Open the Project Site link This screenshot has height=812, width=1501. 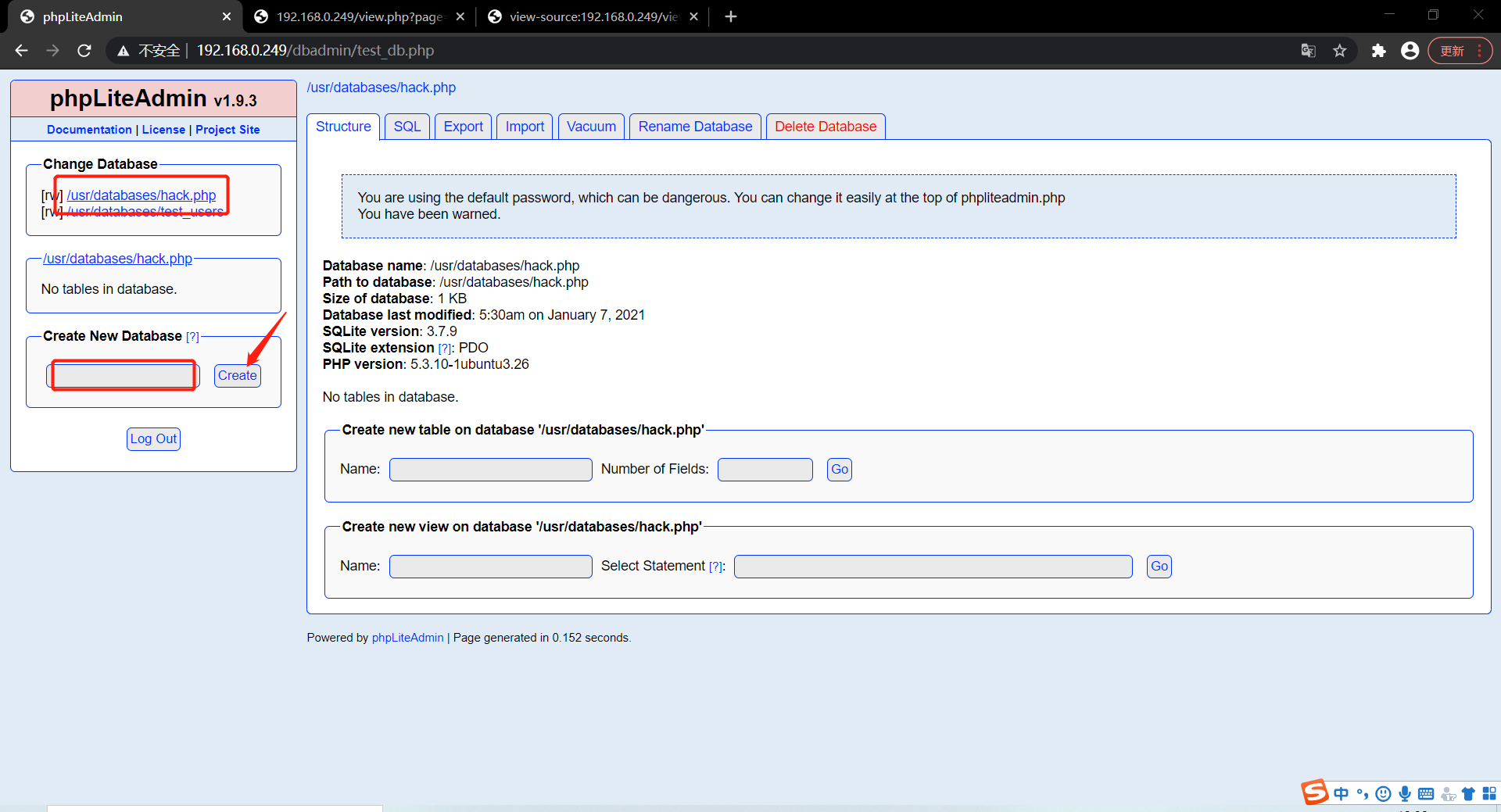point(227,130)
